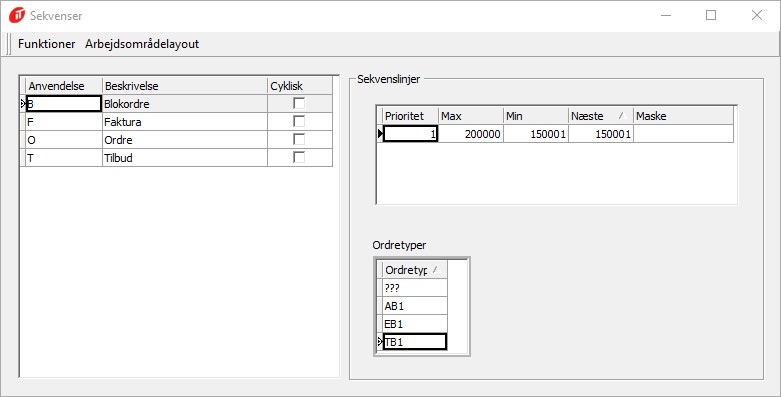This screenshot has height=397, width=781.
Task: Click the Maske column header
Action: click(683, 116)
